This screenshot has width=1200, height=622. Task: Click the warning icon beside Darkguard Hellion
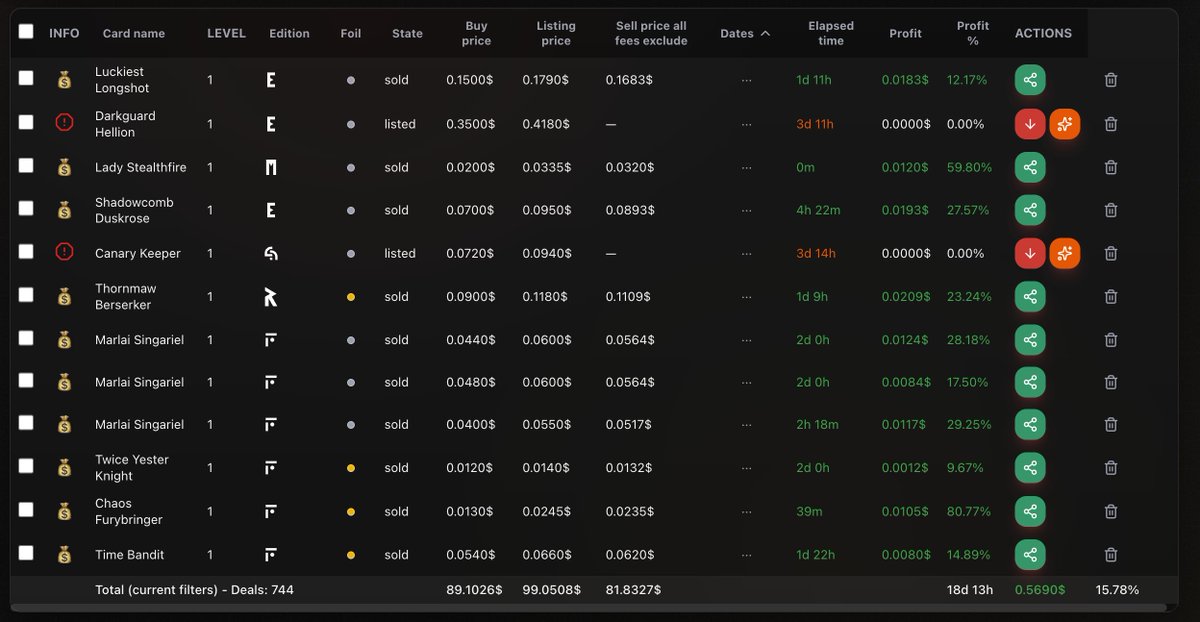pyautogui.click(x=64, y=124)
